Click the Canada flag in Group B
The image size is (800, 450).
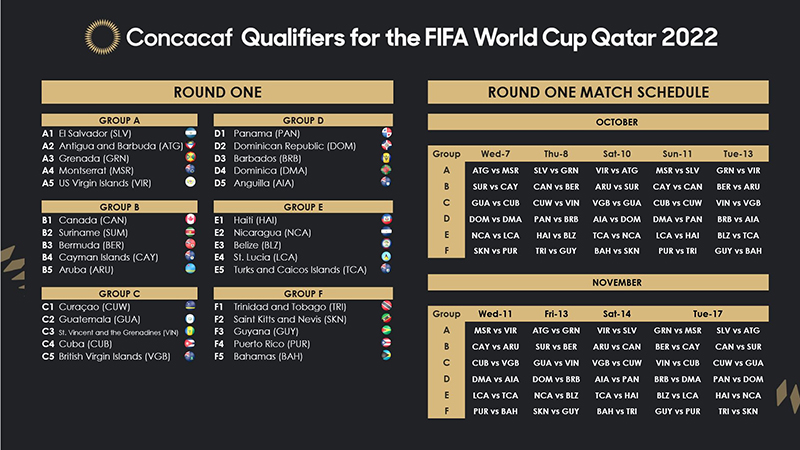[x=190, y=219]
